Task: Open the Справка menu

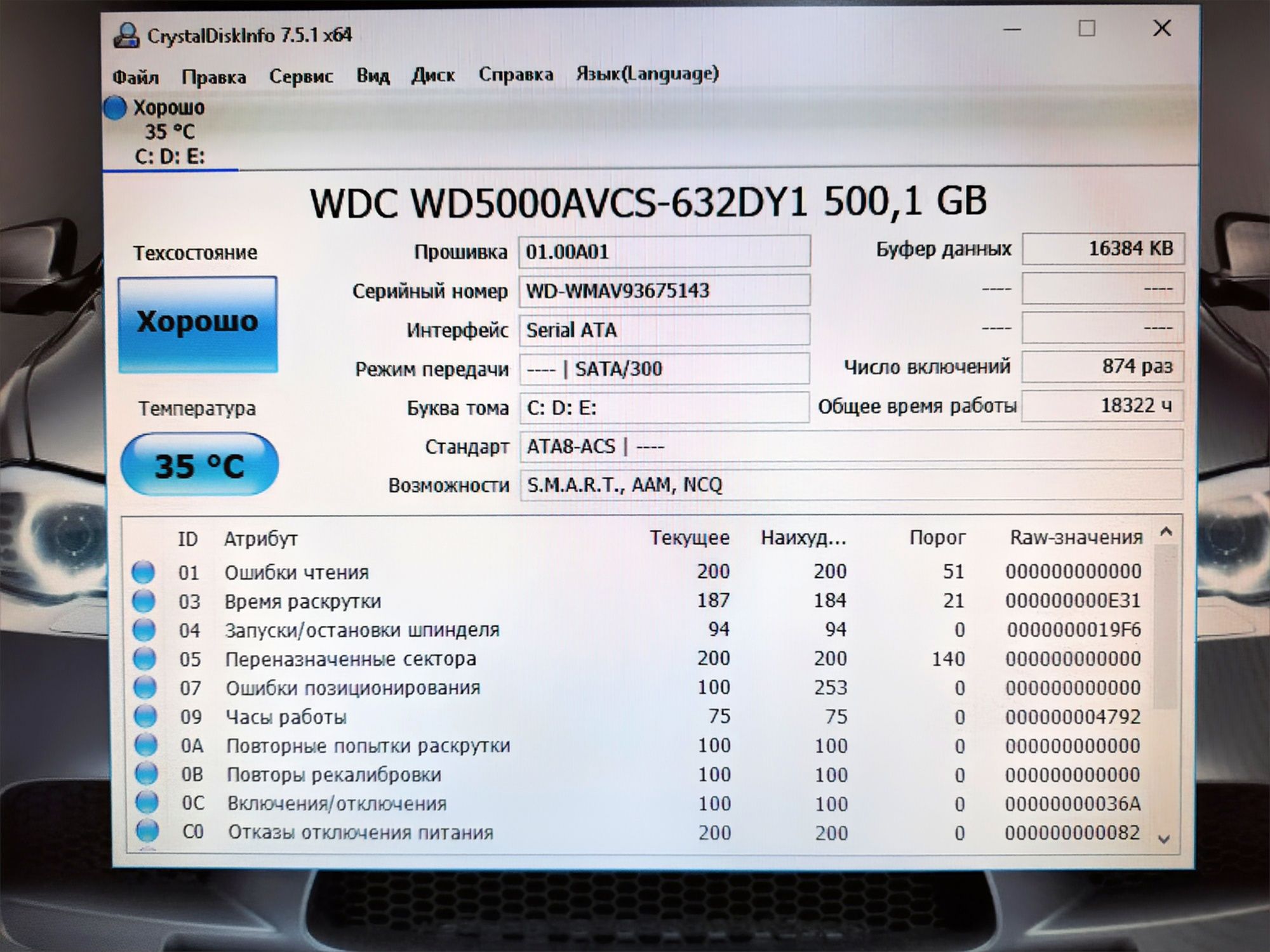Action: 516,74
